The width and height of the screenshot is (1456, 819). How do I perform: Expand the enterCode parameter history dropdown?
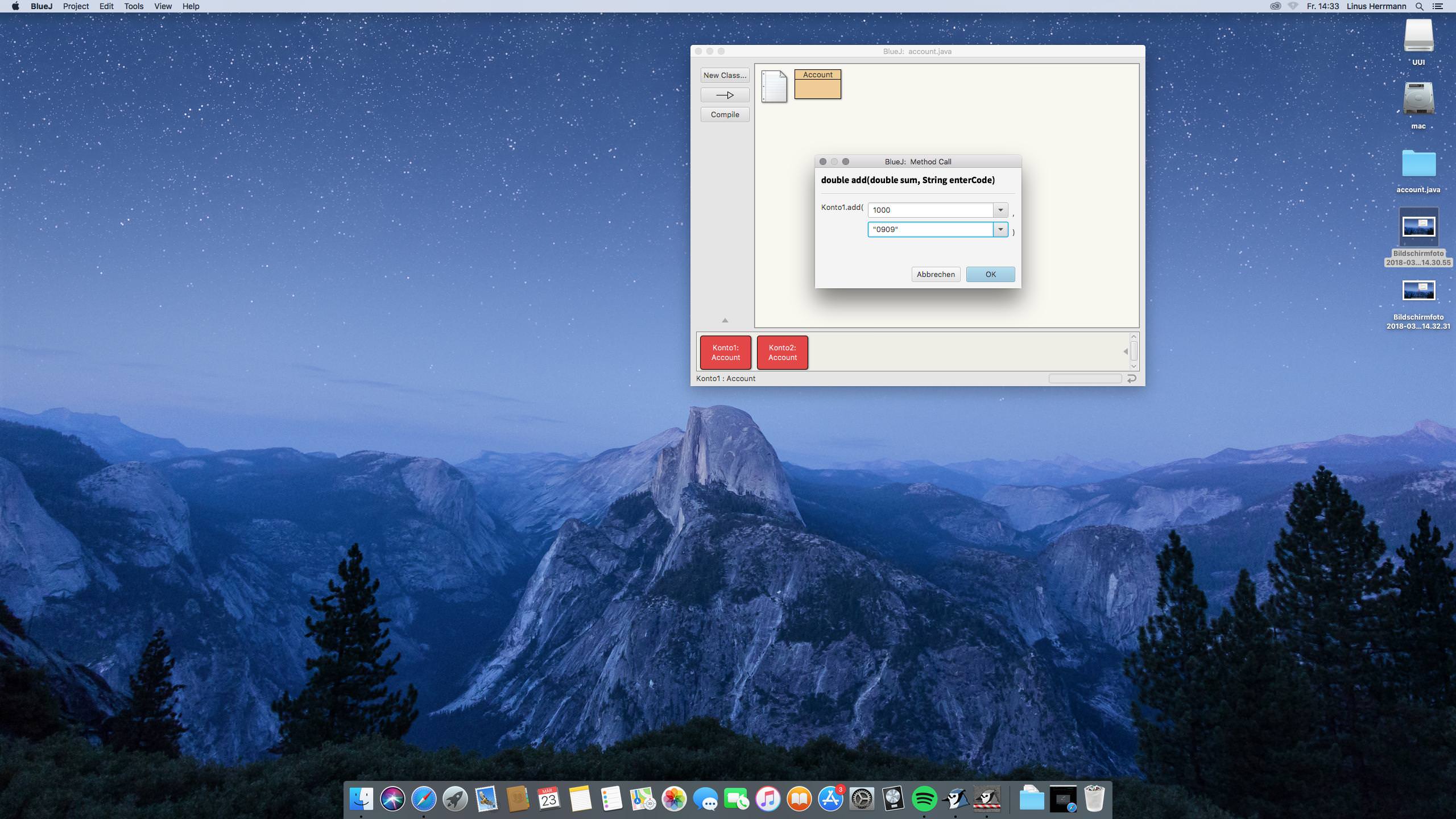coord(1000,229)
